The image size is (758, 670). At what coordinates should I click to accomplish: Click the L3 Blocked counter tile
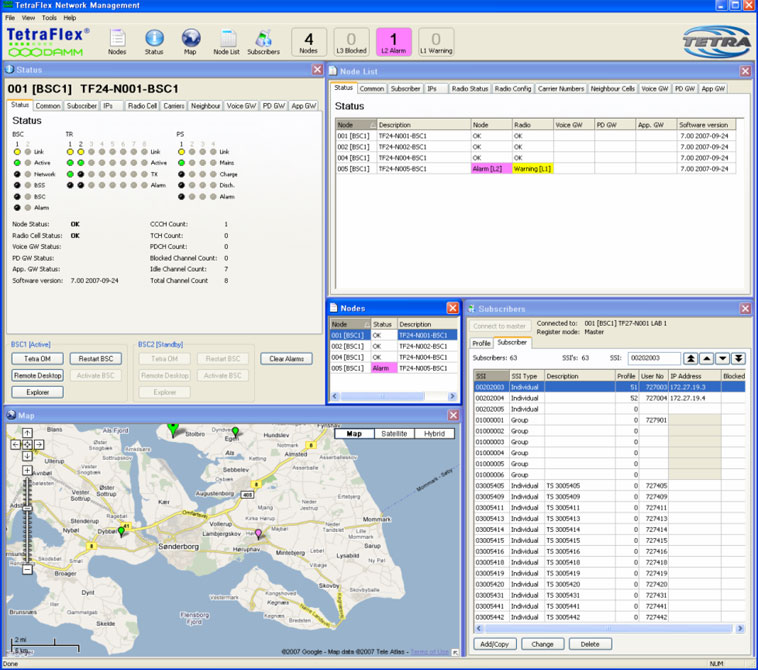tap(351, 42)
